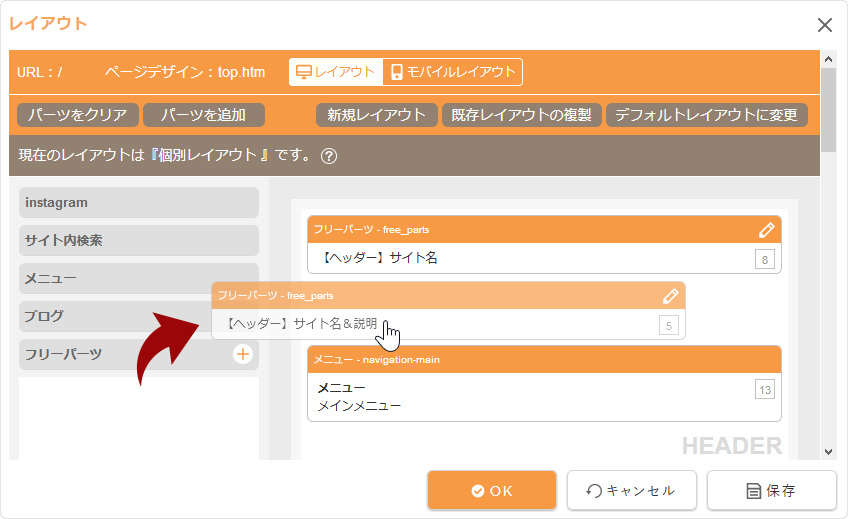The image size is (848, 519).
Task: Click the plus icon beside フリーパーツ
Action: pyautogui.click(x=242, y=354)
